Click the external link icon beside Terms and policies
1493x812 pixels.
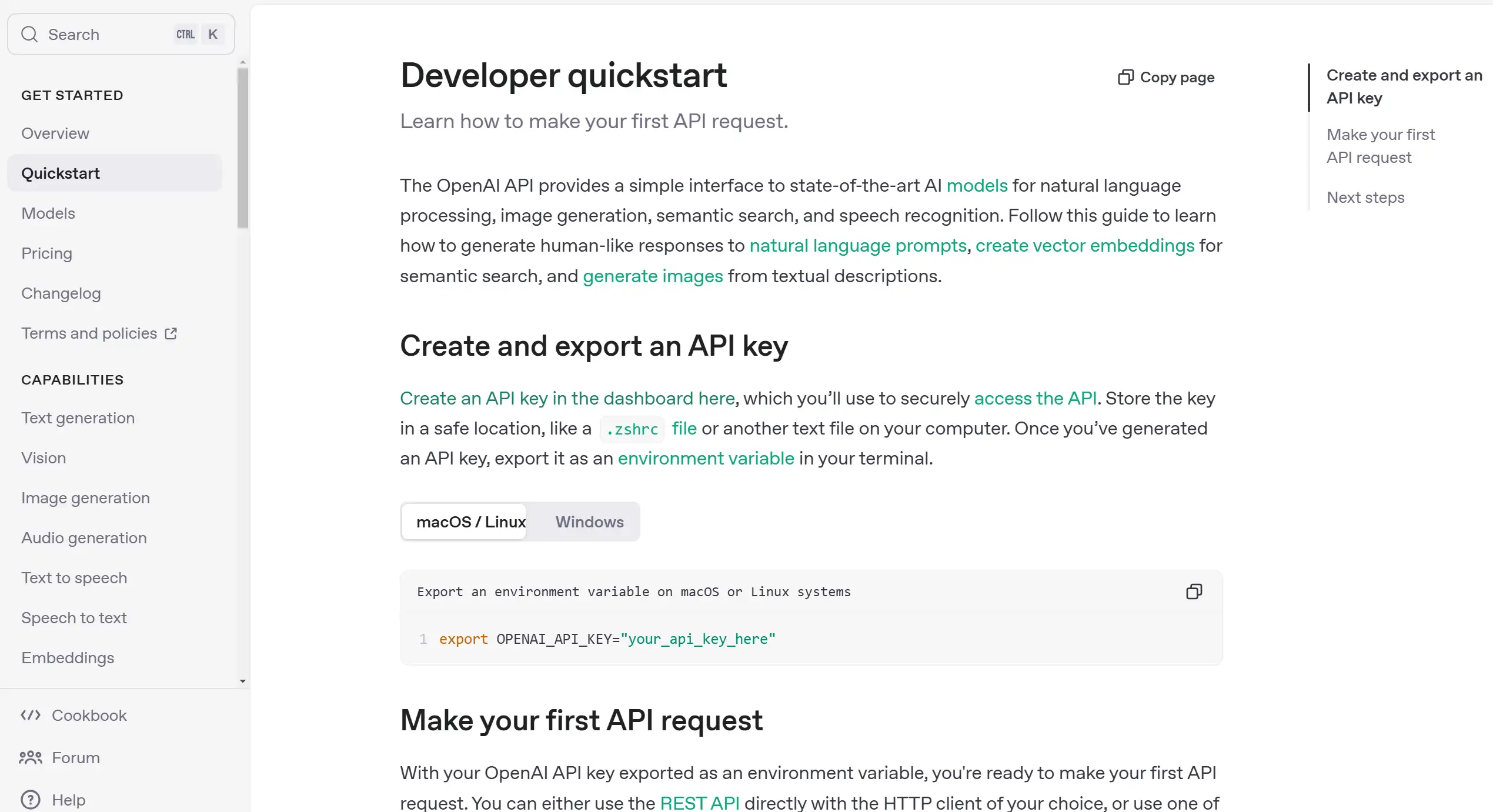pos(171,333)
